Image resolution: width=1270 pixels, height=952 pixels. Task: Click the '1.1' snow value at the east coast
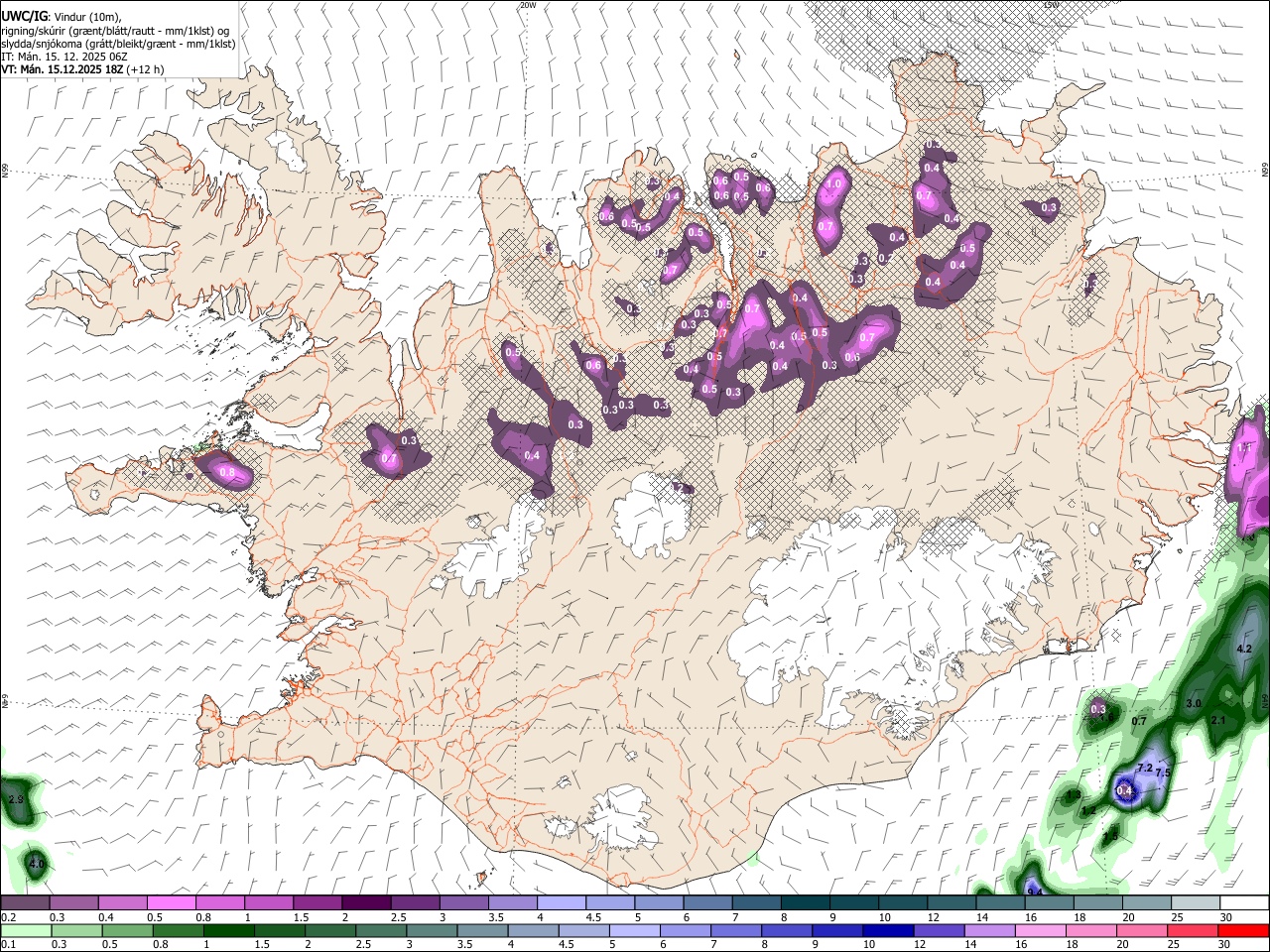1244,447
